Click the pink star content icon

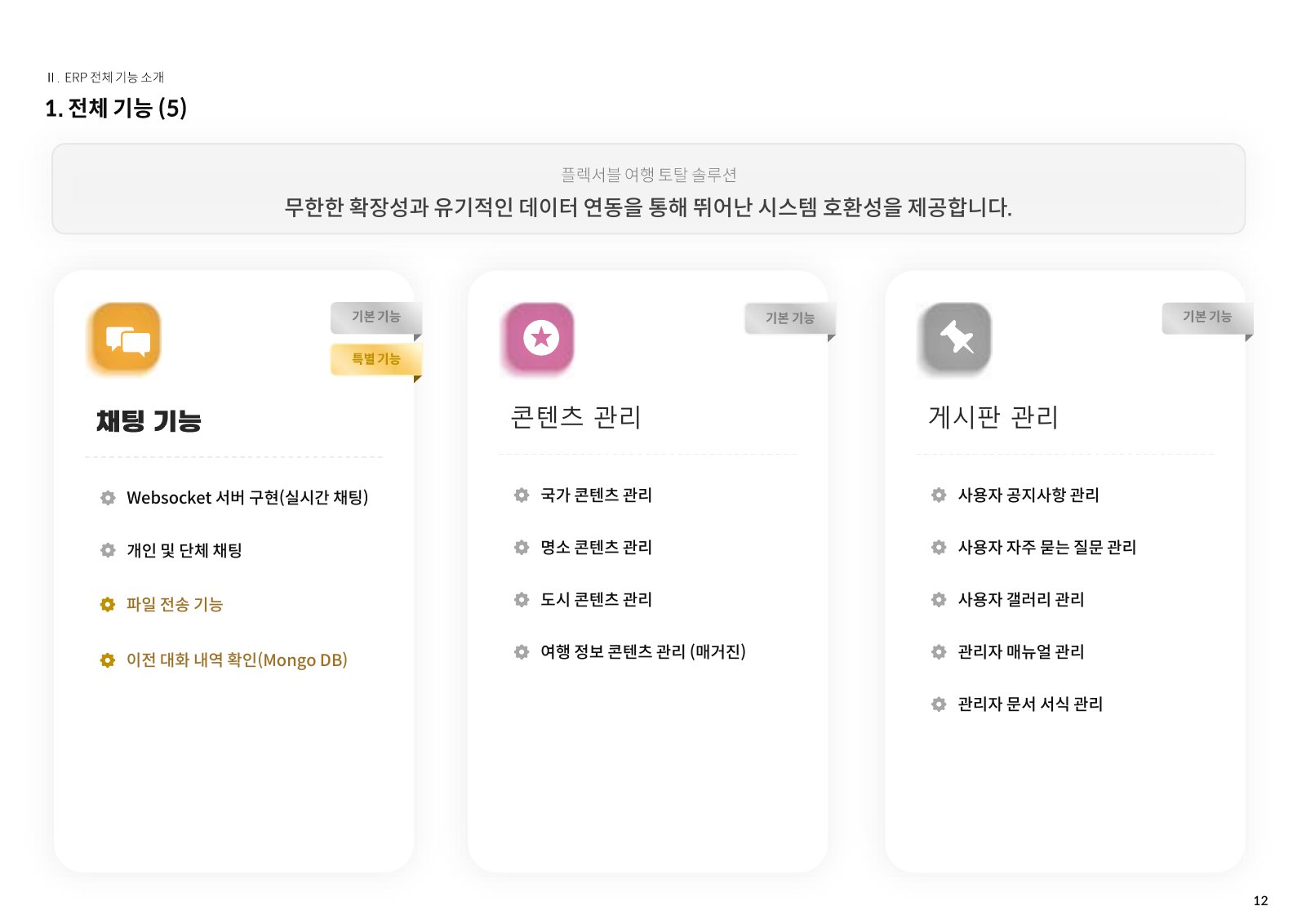coord(539,337)
